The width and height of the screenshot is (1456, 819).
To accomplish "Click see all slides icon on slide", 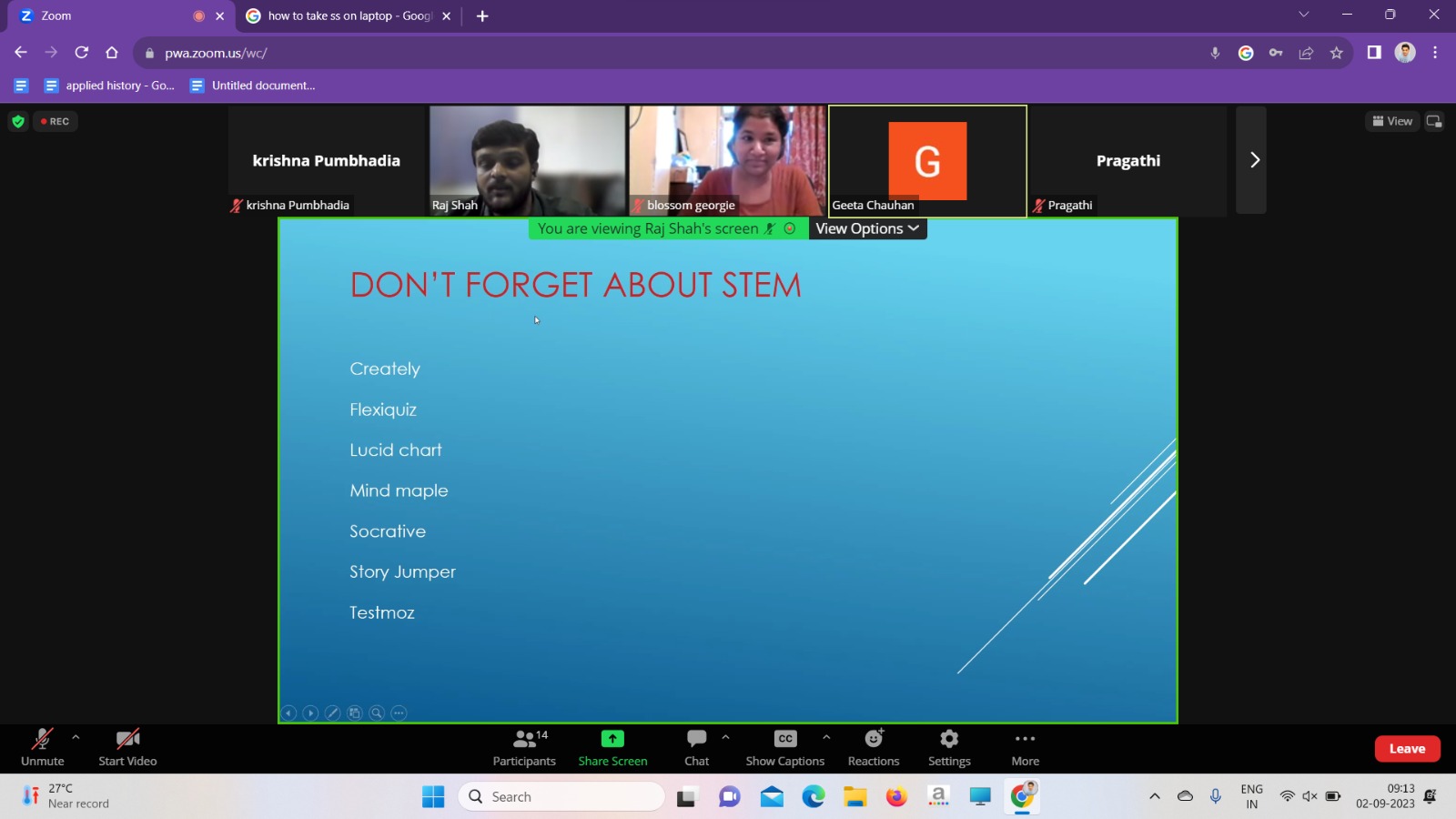I will point(355,713).
